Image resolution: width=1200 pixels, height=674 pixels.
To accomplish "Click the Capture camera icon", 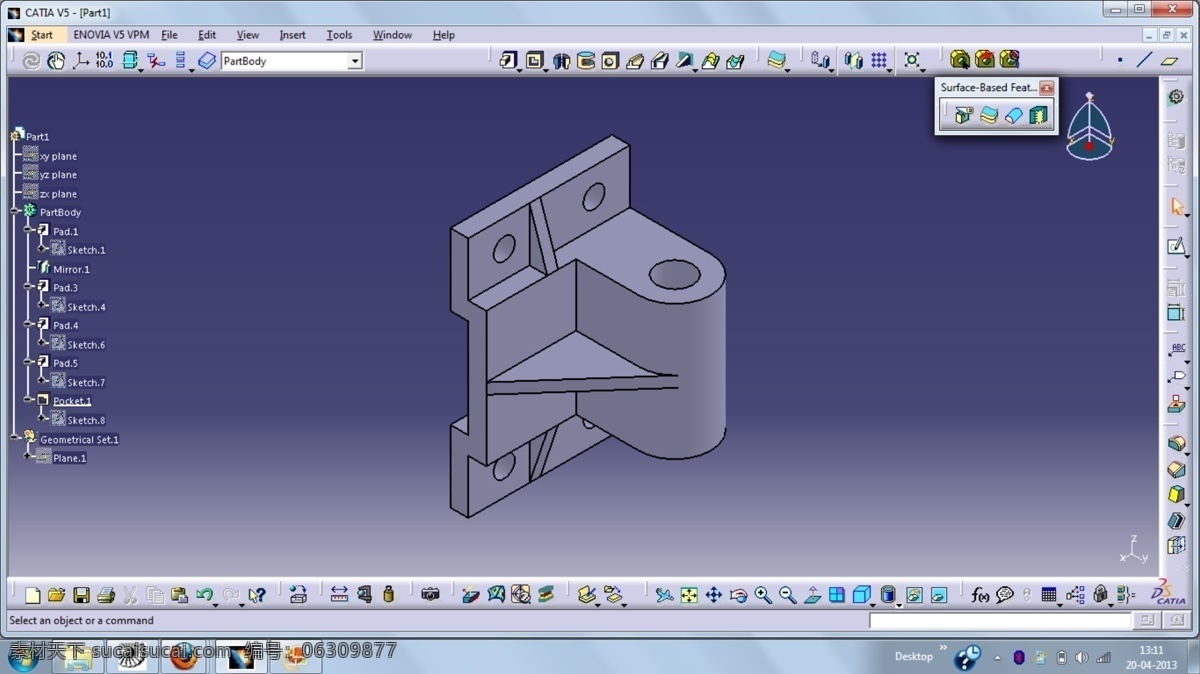I will (430, 594).
